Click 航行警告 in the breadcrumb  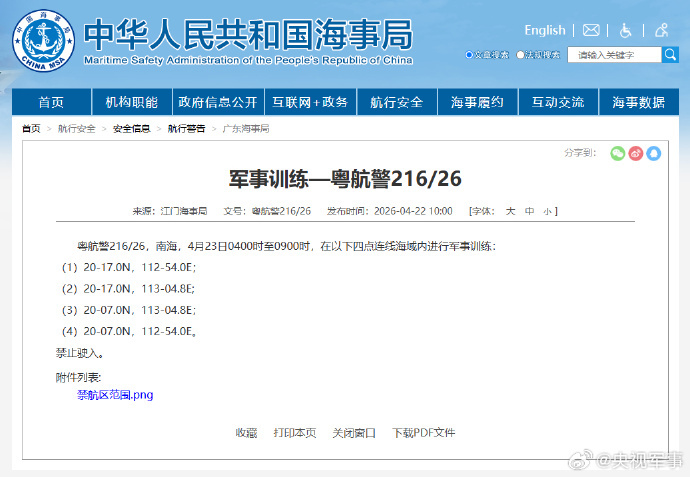click(x=186, y=129)
